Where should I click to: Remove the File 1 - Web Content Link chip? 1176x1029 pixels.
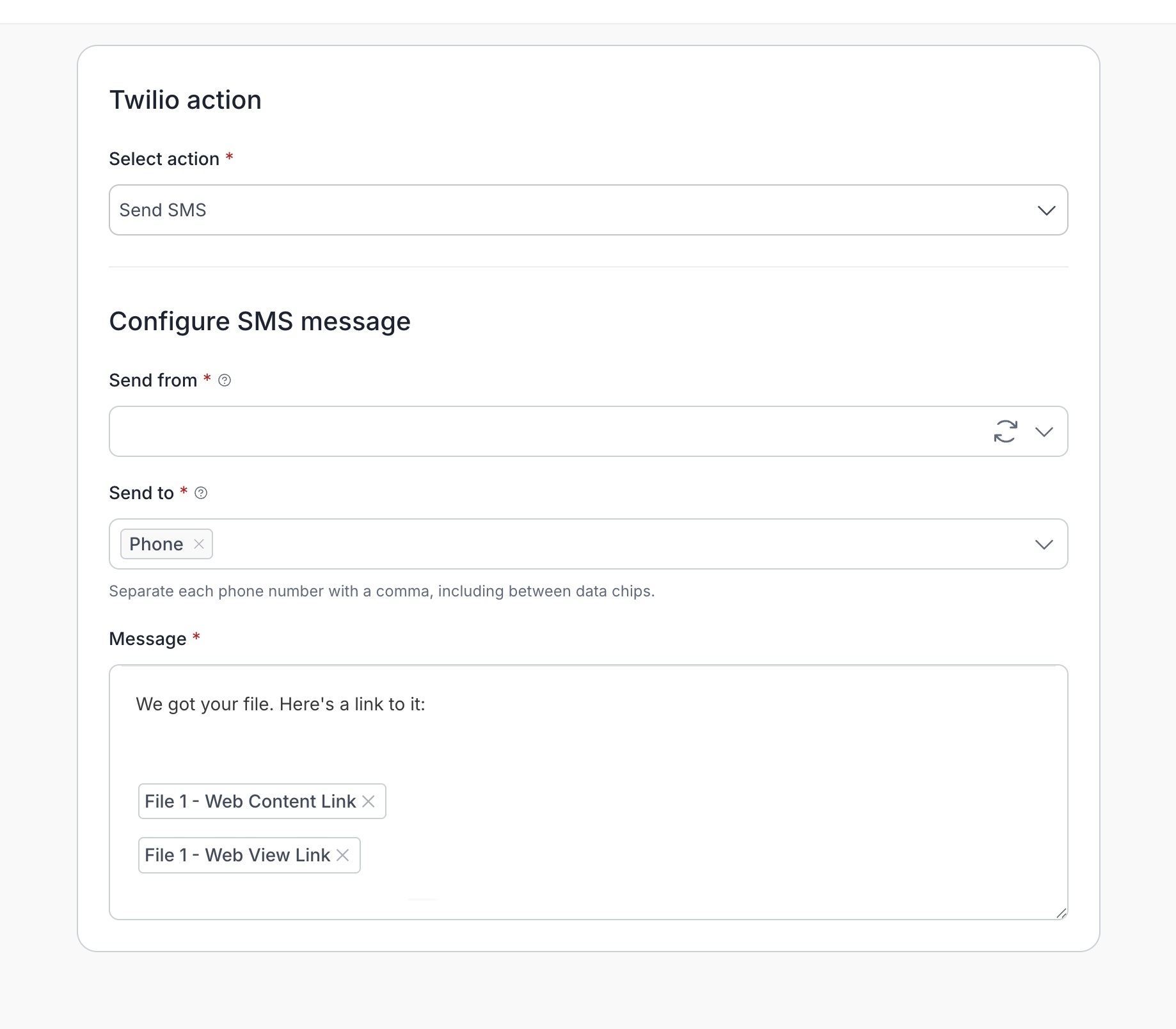(369, 801)
